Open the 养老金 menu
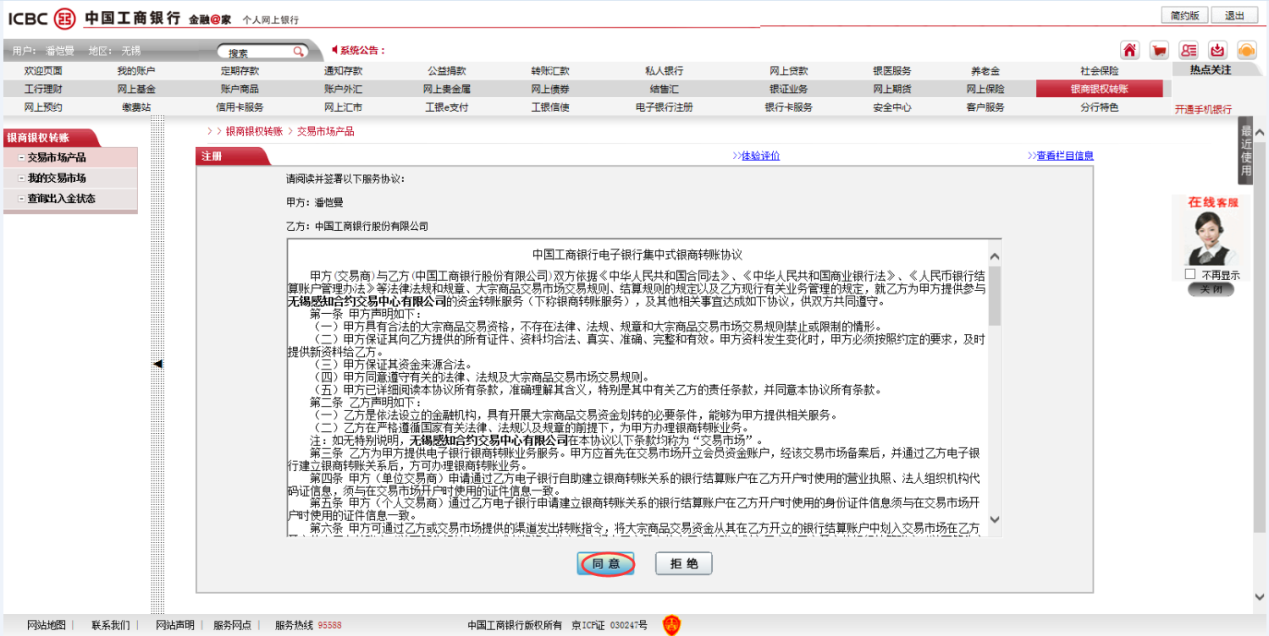 985,71
